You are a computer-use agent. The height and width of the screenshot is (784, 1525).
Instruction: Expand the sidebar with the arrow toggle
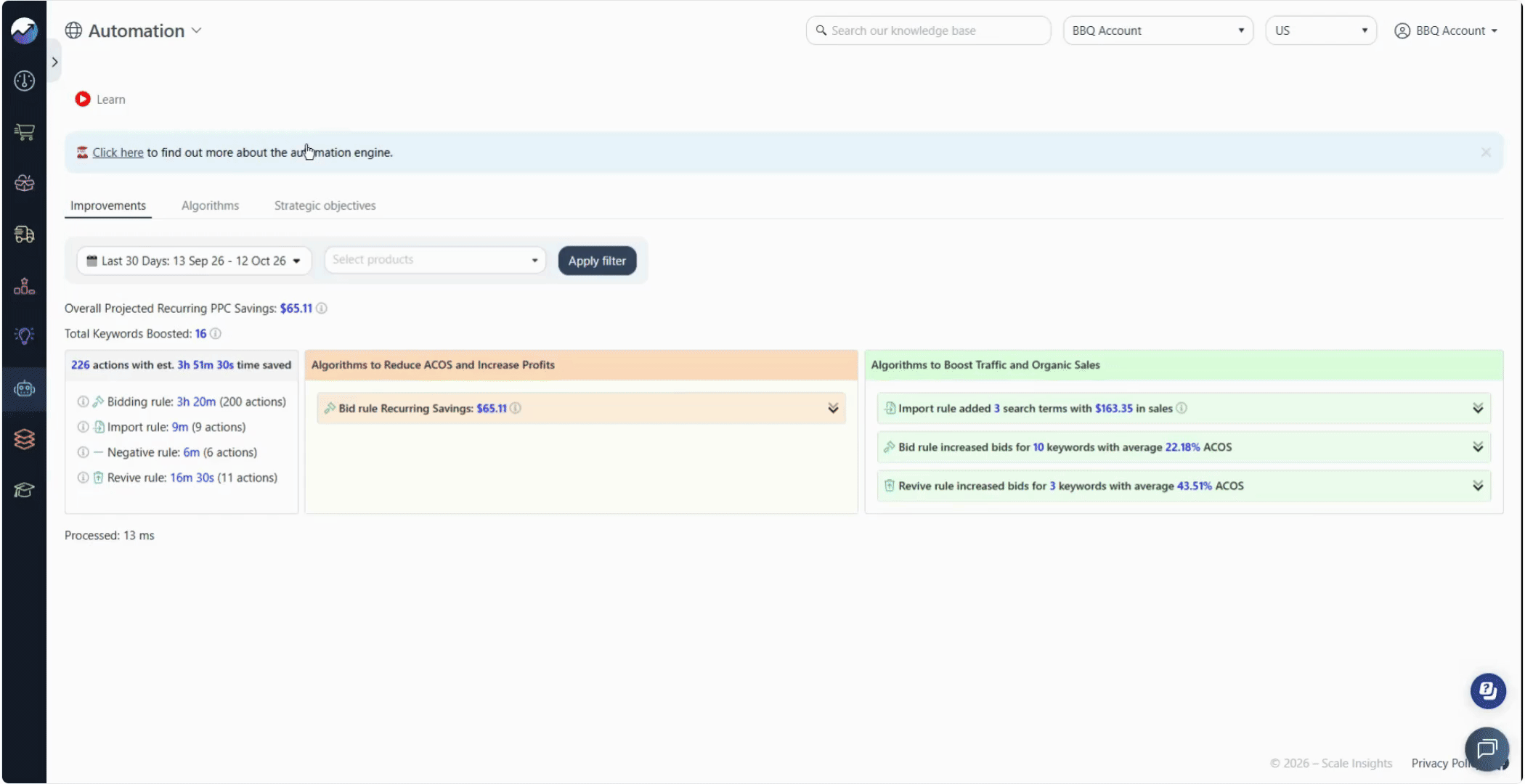tap(54, 62)
